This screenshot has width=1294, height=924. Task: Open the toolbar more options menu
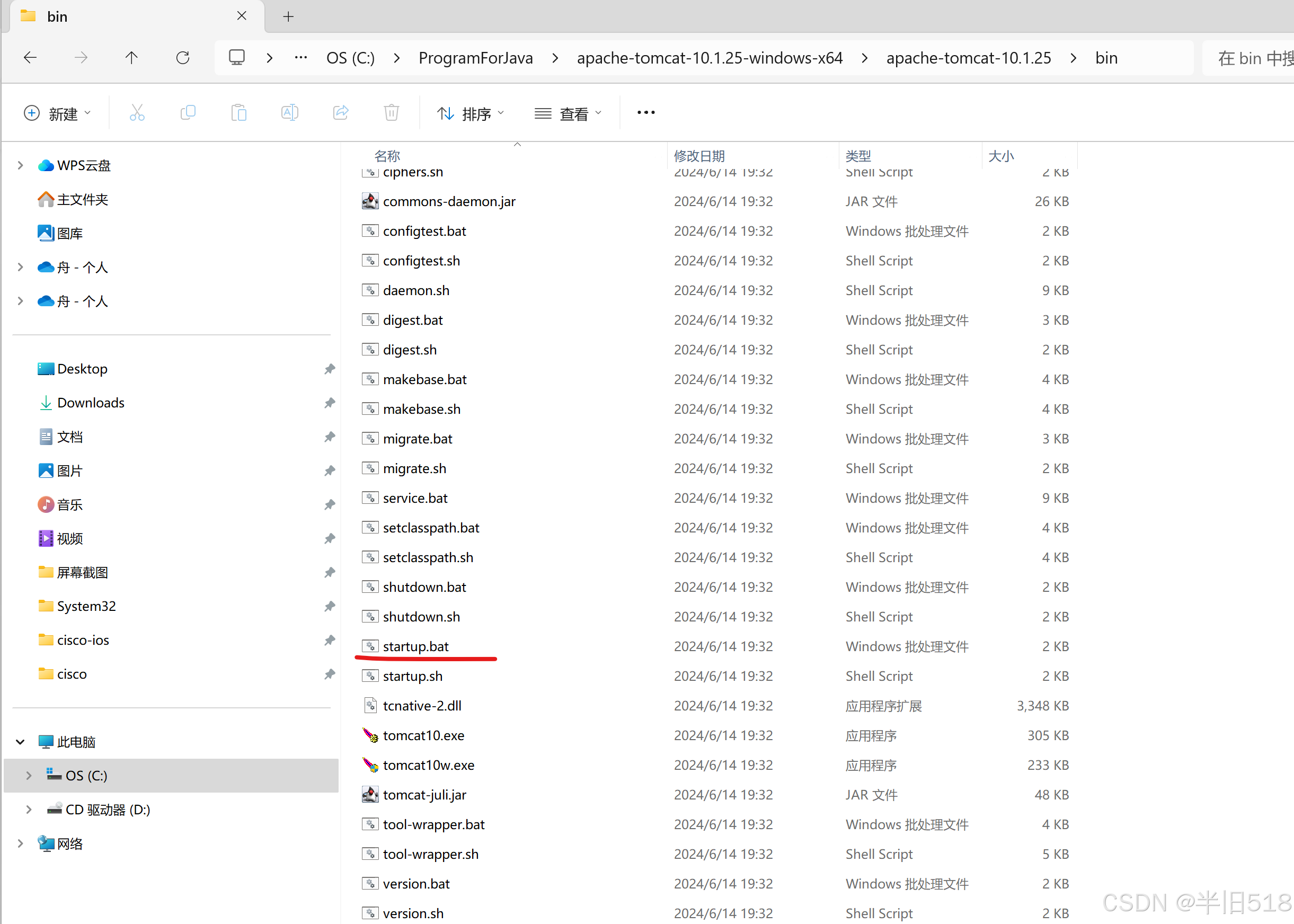point(646,113)
